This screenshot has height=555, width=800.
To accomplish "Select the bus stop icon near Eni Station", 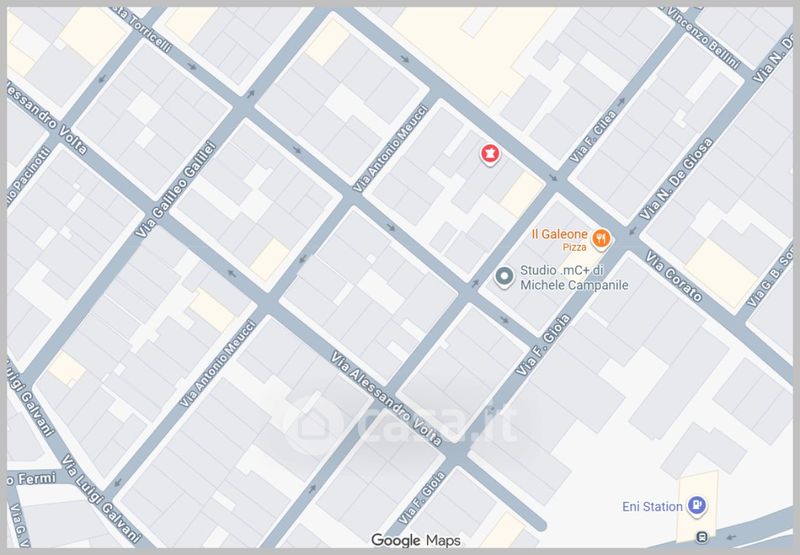I will coord(702,536).
